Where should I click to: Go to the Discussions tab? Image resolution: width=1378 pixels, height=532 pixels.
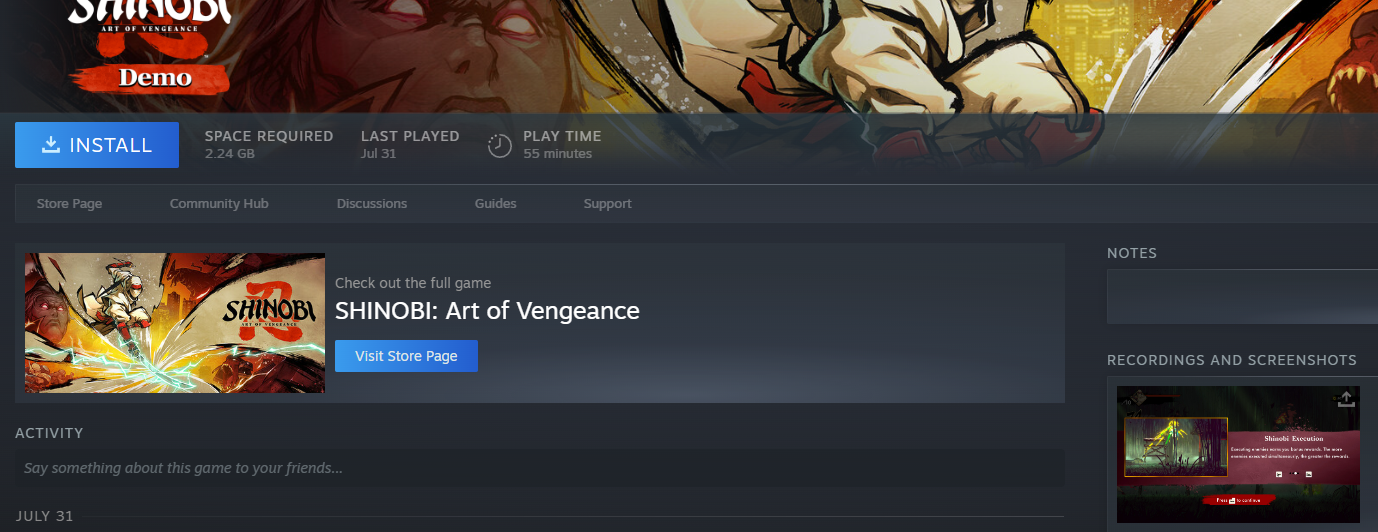point(372,203)
